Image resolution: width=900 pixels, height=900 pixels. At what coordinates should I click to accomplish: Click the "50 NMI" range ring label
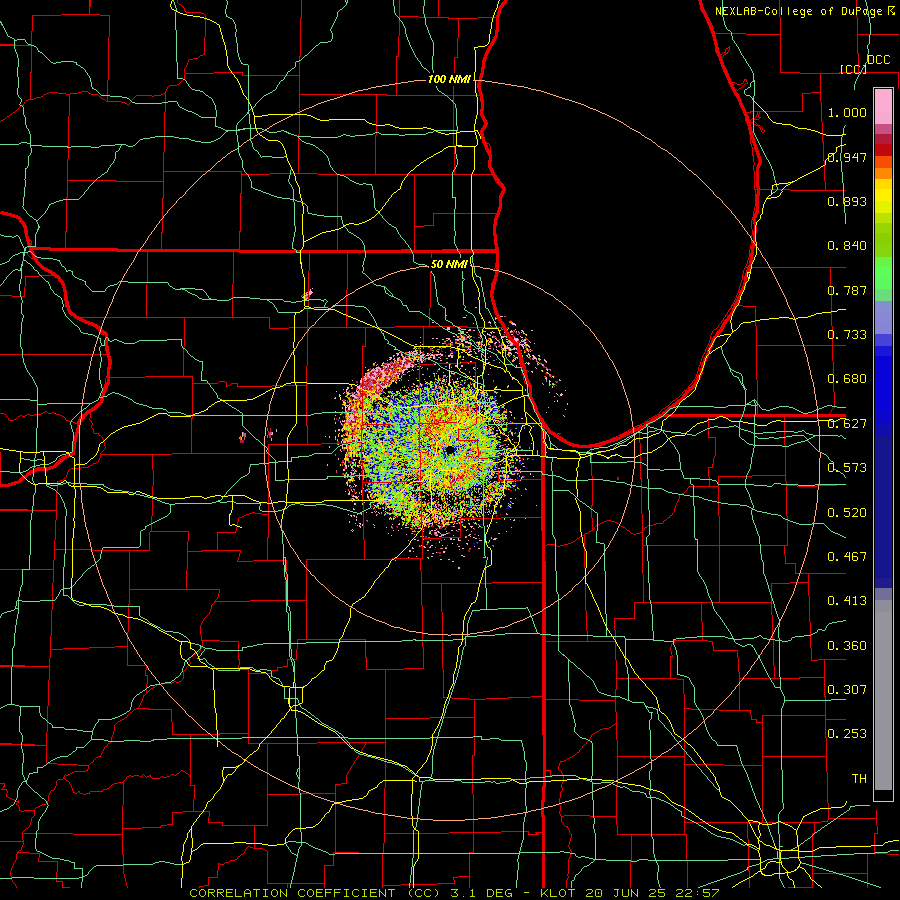point(449,264)
